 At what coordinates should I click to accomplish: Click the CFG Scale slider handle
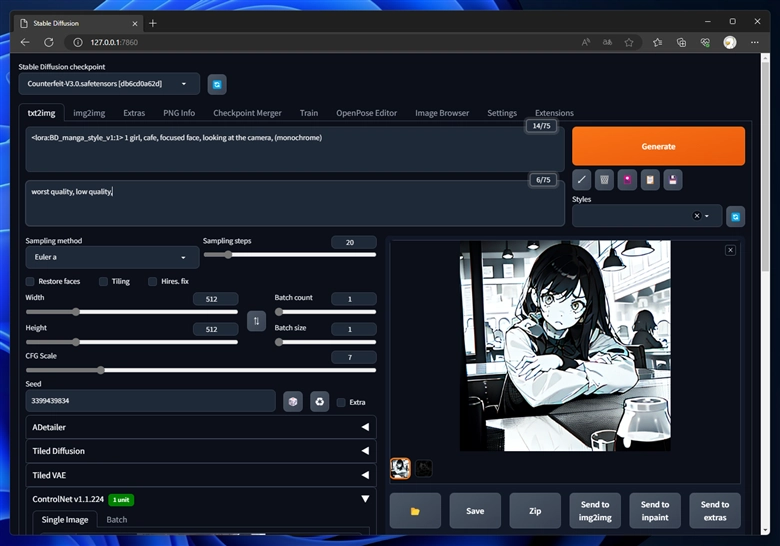pyautogui.click(x=101, y=370)
